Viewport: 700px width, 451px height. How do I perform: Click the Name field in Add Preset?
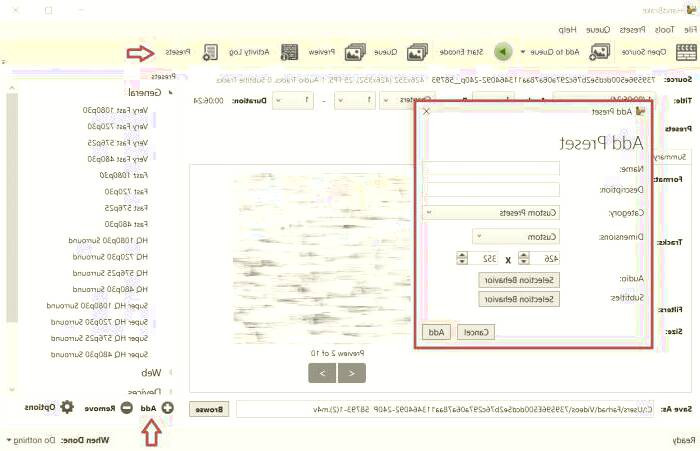pos(504,168)
